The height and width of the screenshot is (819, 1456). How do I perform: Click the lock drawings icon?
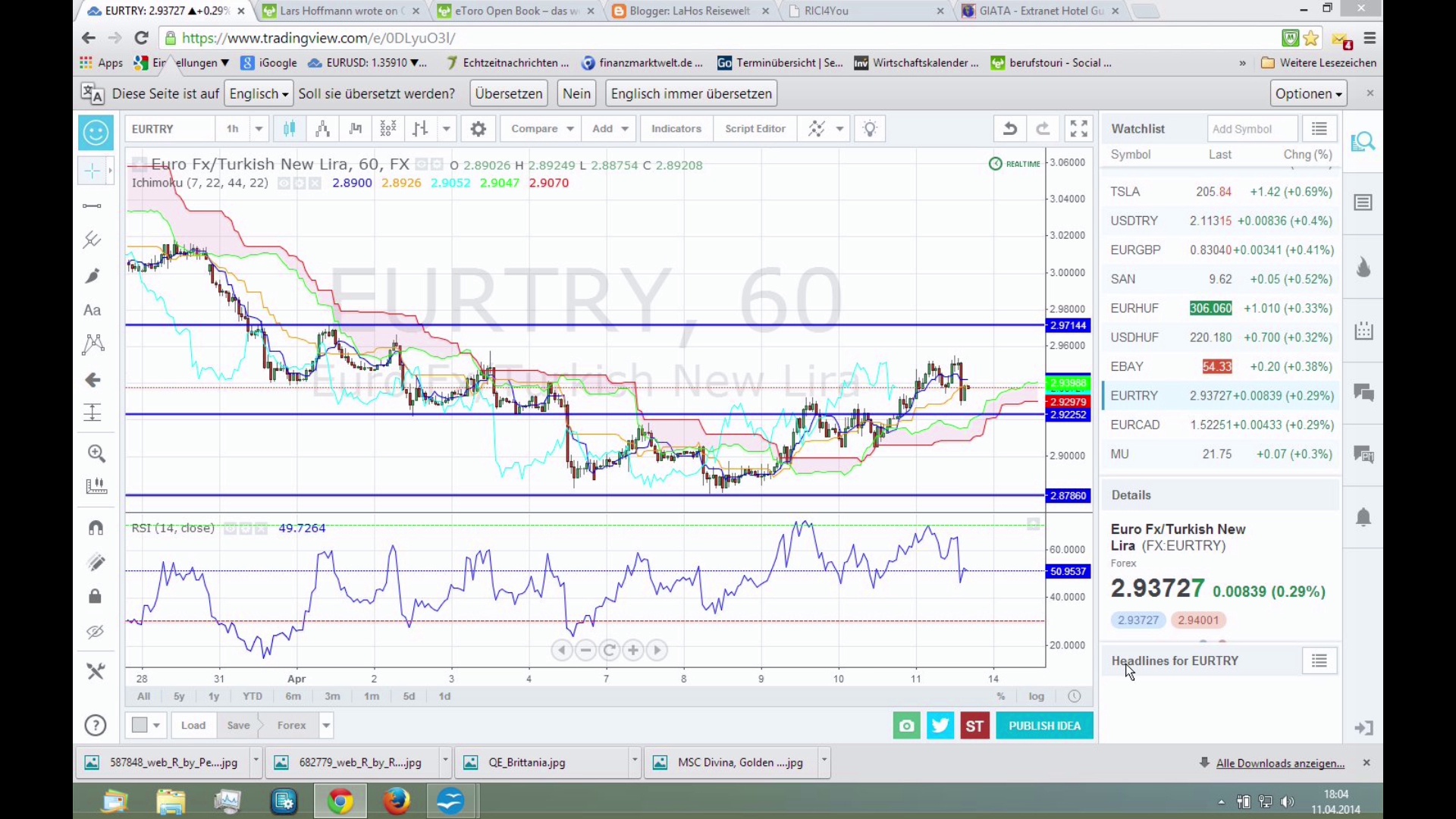pos(95,597)
